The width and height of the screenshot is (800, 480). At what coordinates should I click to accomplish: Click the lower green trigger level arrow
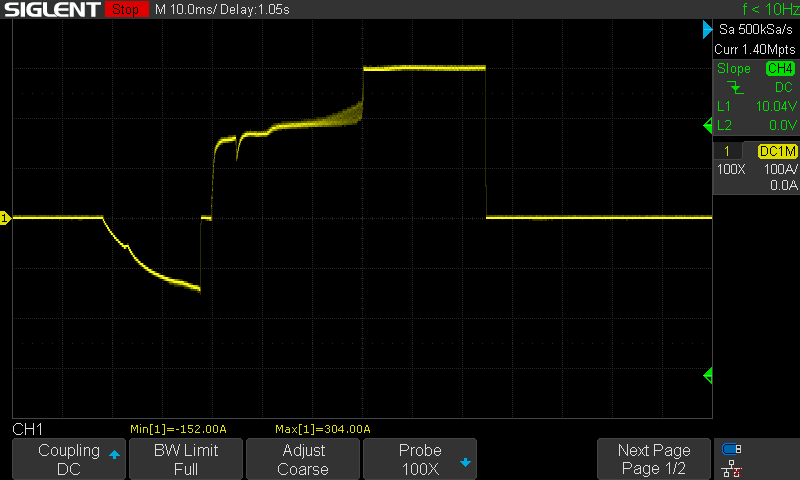(x=708, y=376)
